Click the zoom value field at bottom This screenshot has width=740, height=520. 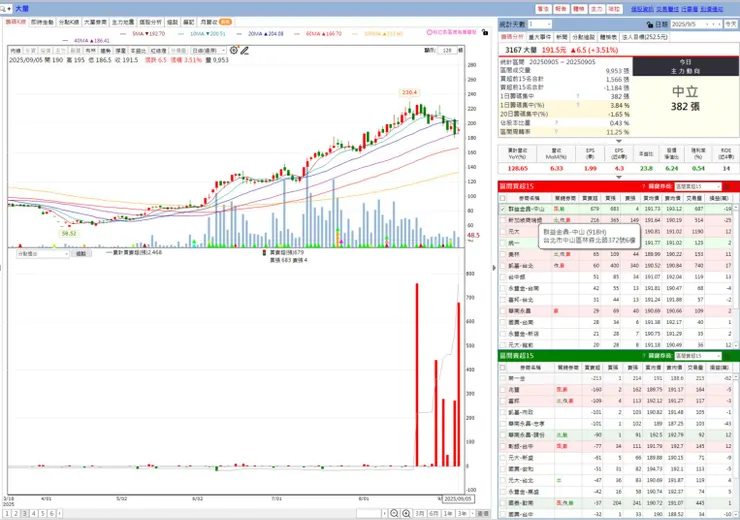point(369,513)
